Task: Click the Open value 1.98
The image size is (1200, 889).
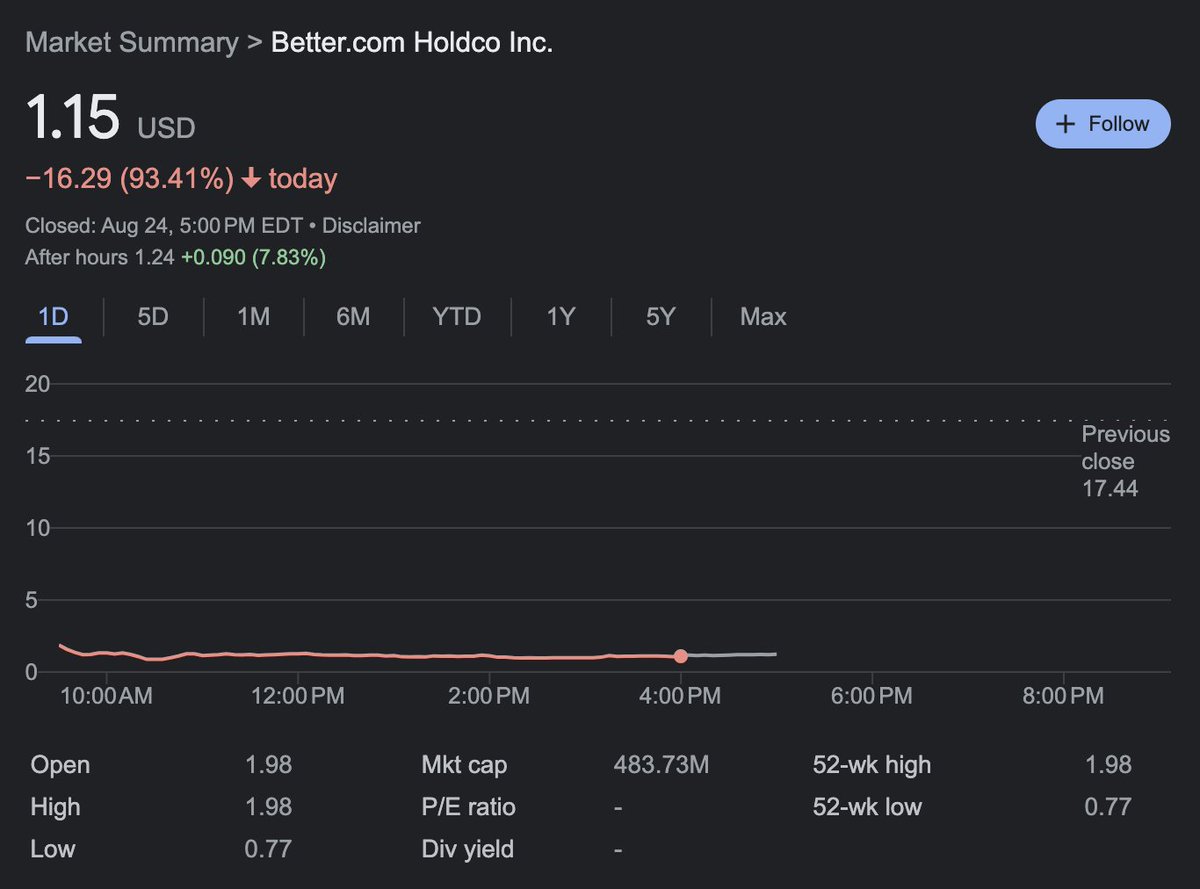Action: click(x=268, y=765)
